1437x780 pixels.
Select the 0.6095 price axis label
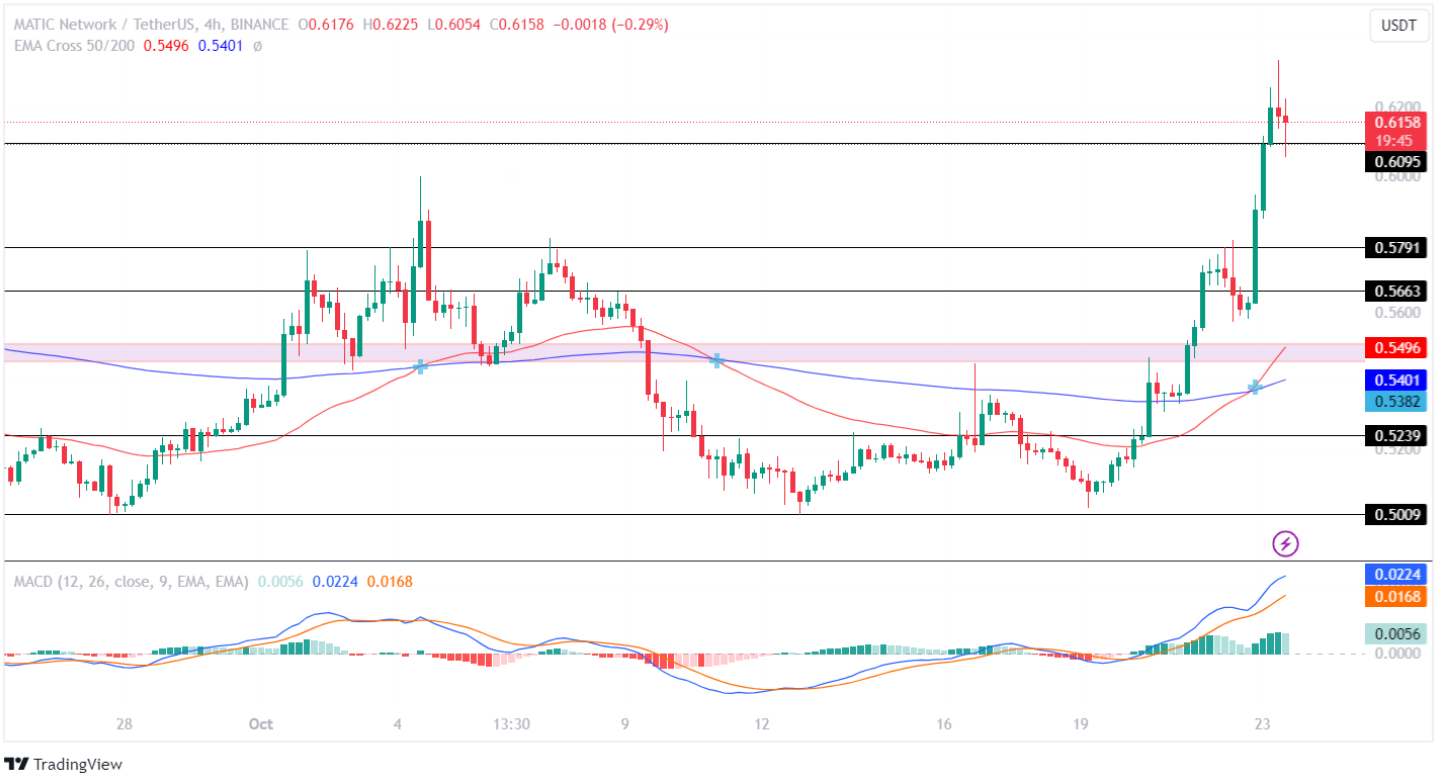pyautogui.click(x=1396, y=162)
